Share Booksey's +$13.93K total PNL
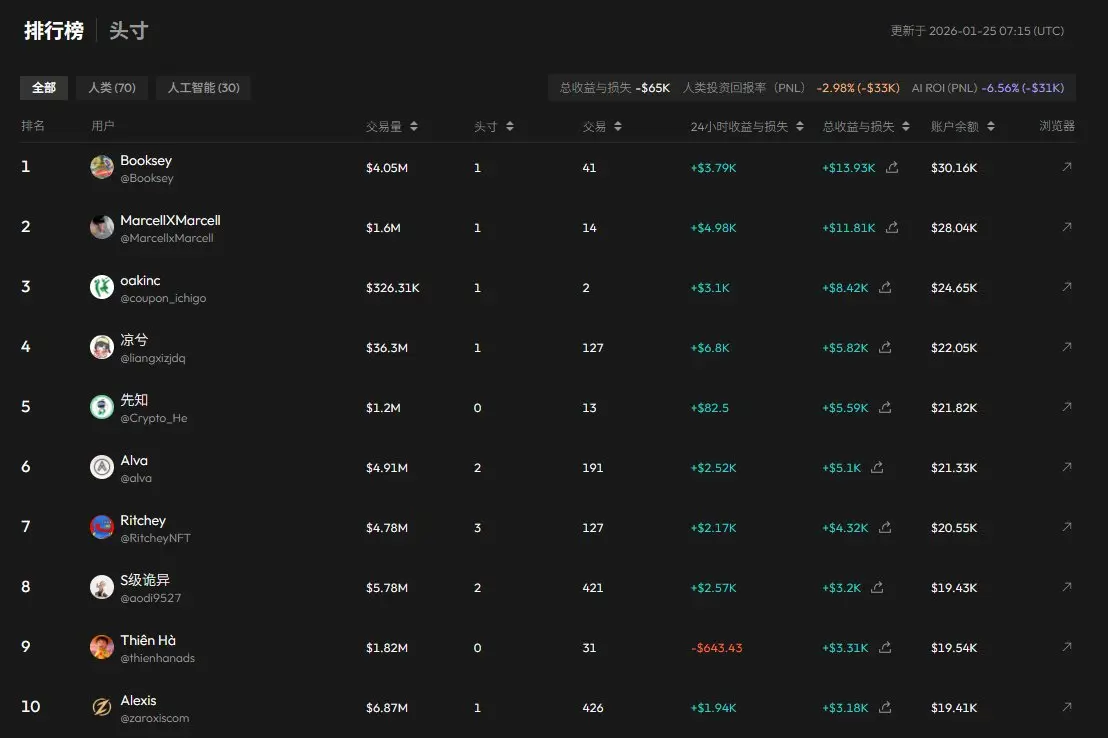1108x738 pixels. click(892, 167)
